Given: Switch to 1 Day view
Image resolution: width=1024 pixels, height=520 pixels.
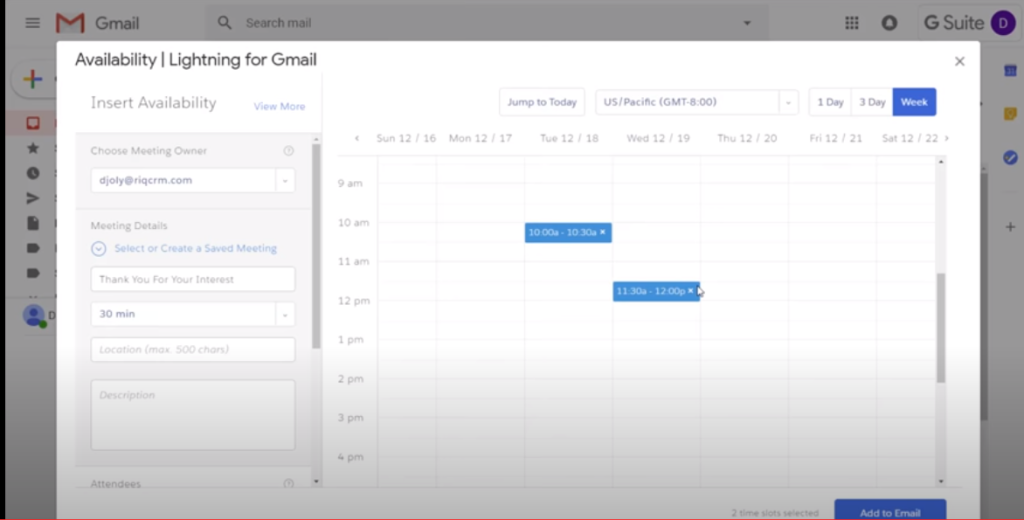Looking at the screenshot, I should click(x=830, y=102).
